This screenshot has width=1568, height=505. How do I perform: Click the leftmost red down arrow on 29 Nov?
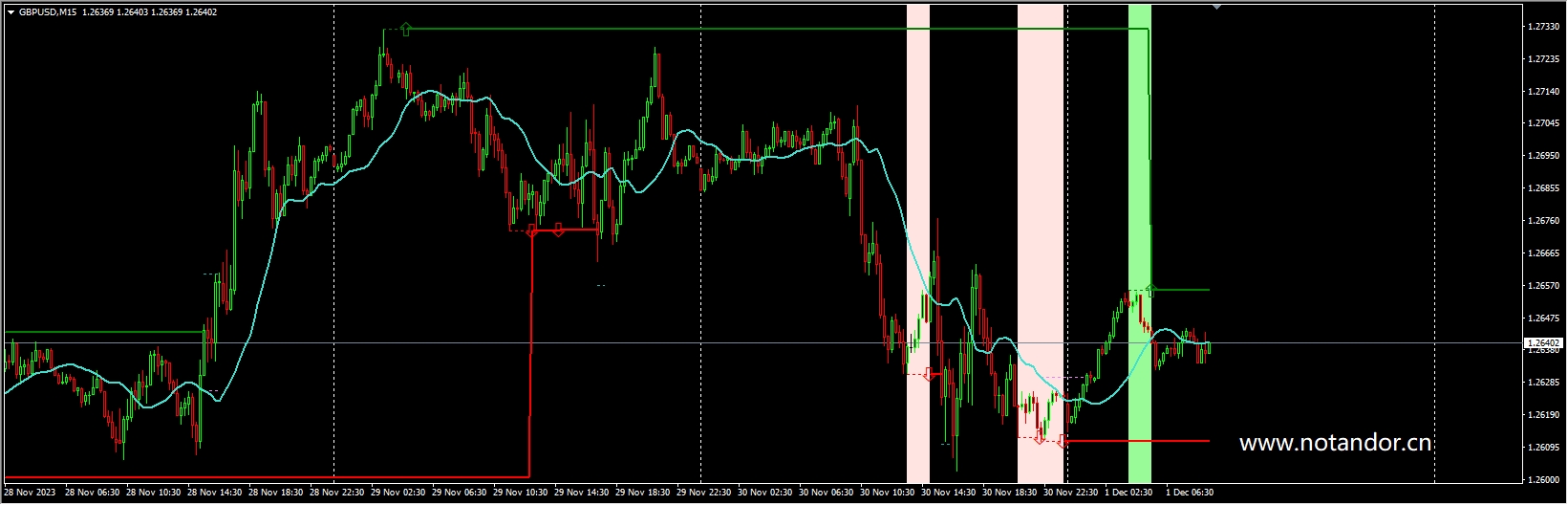click(532, 231)
